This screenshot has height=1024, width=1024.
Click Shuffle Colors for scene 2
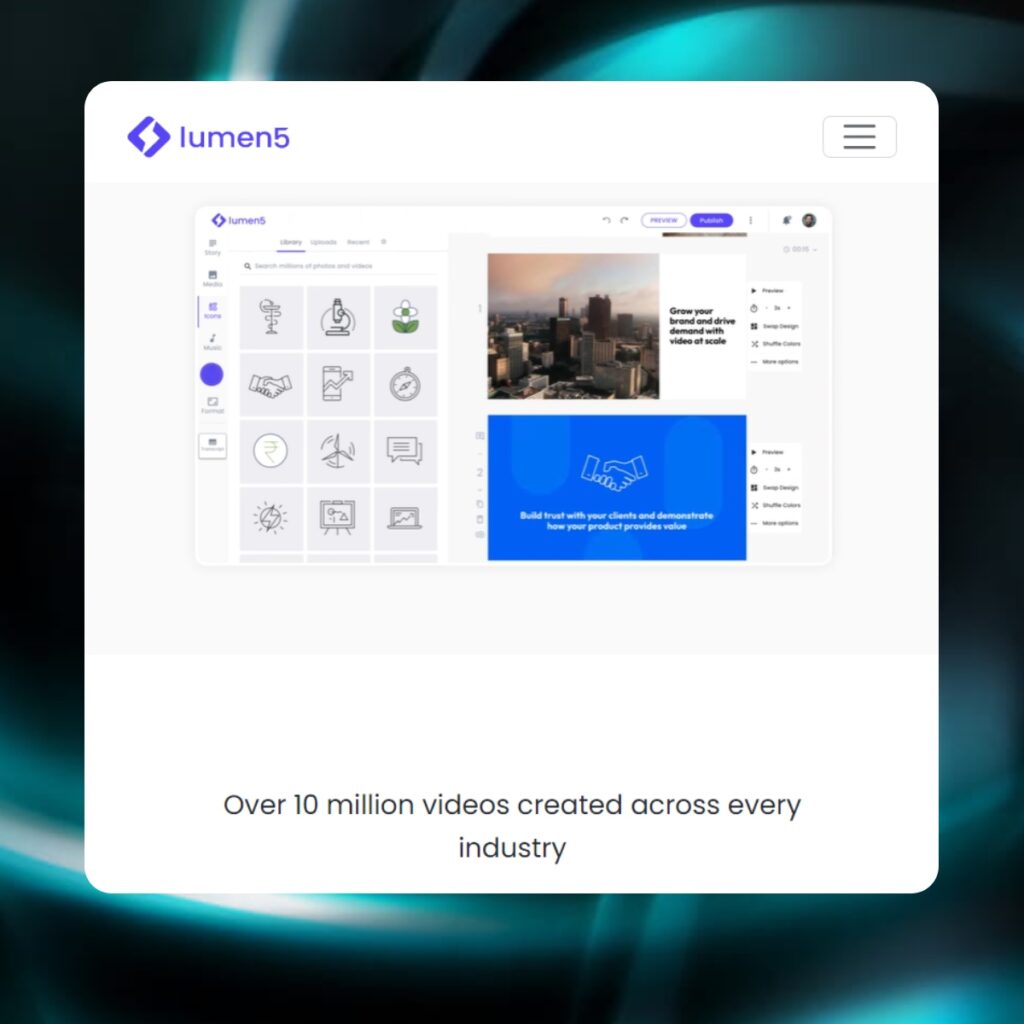[775, 505]
